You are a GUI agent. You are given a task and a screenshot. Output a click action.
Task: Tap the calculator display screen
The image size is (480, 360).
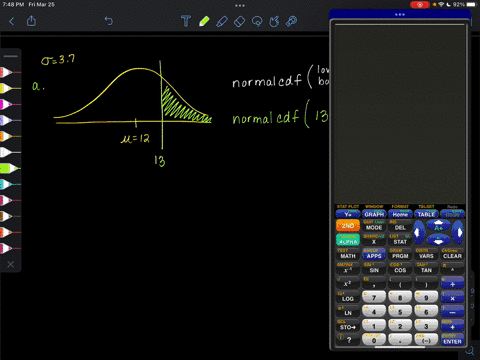point(400,114)
